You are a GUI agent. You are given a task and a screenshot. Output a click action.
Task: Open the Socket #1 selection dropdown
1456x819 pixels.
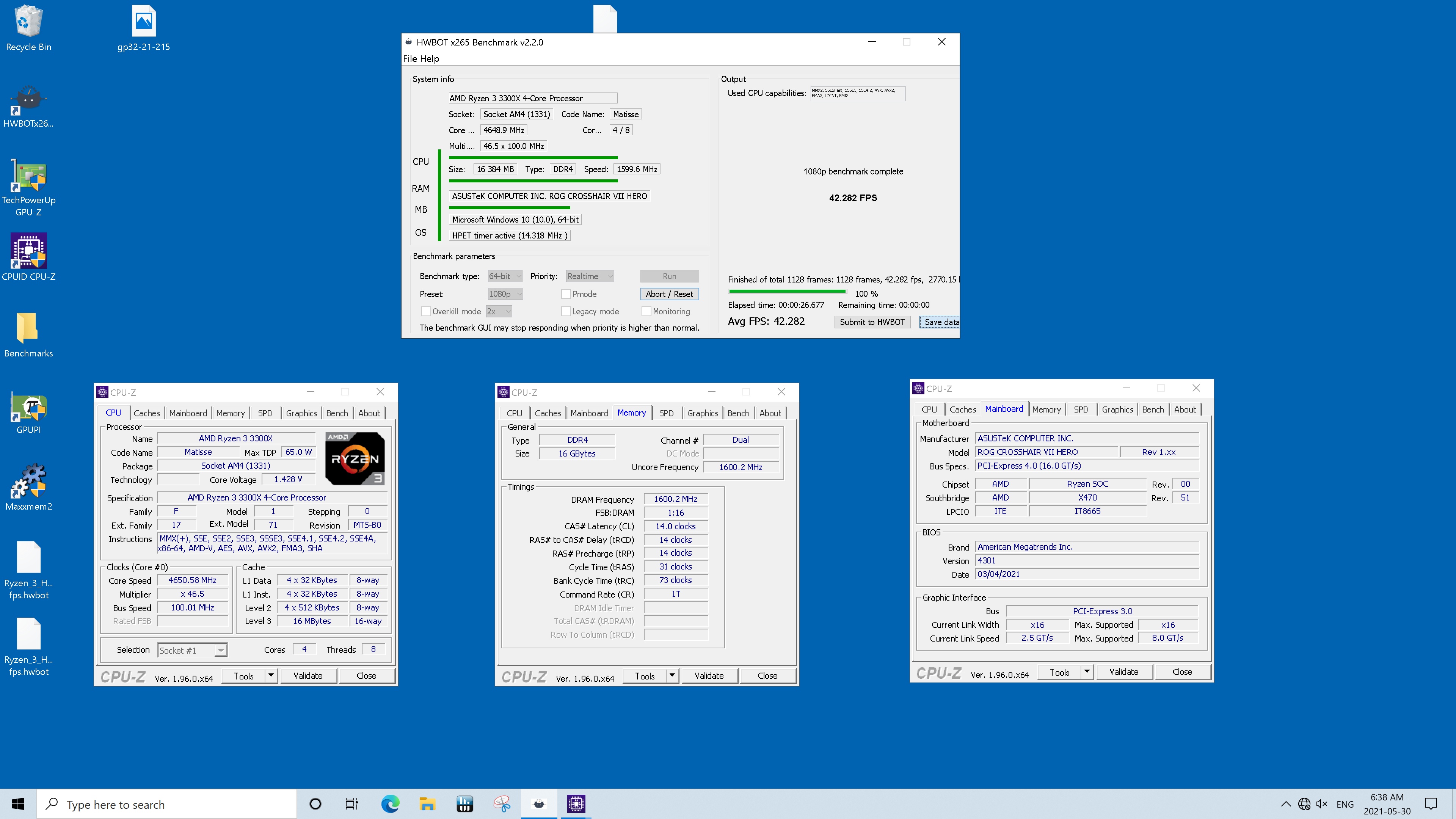coord(192,650)
